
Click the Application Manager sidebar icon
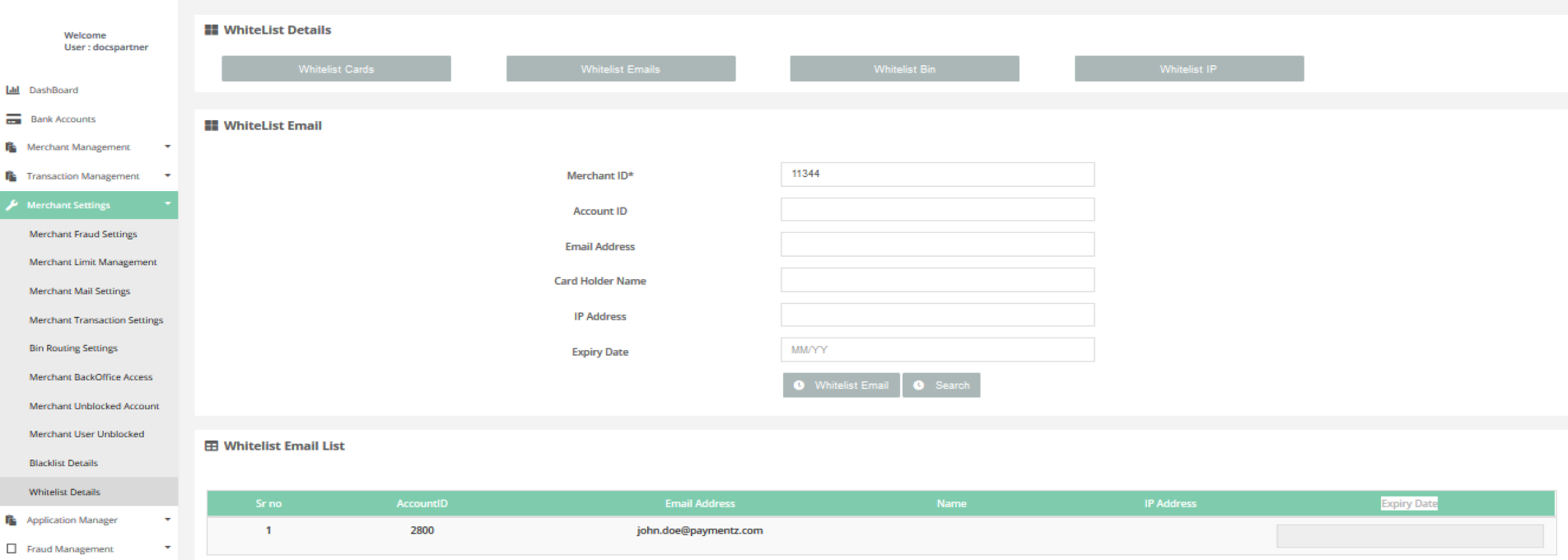11,520
